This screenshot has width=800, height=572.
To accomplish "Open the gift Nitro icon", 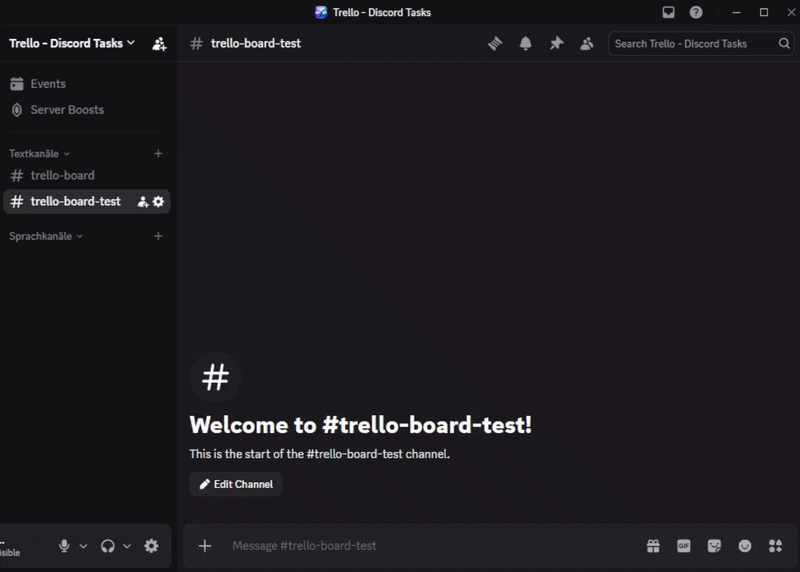I will 653,546.
